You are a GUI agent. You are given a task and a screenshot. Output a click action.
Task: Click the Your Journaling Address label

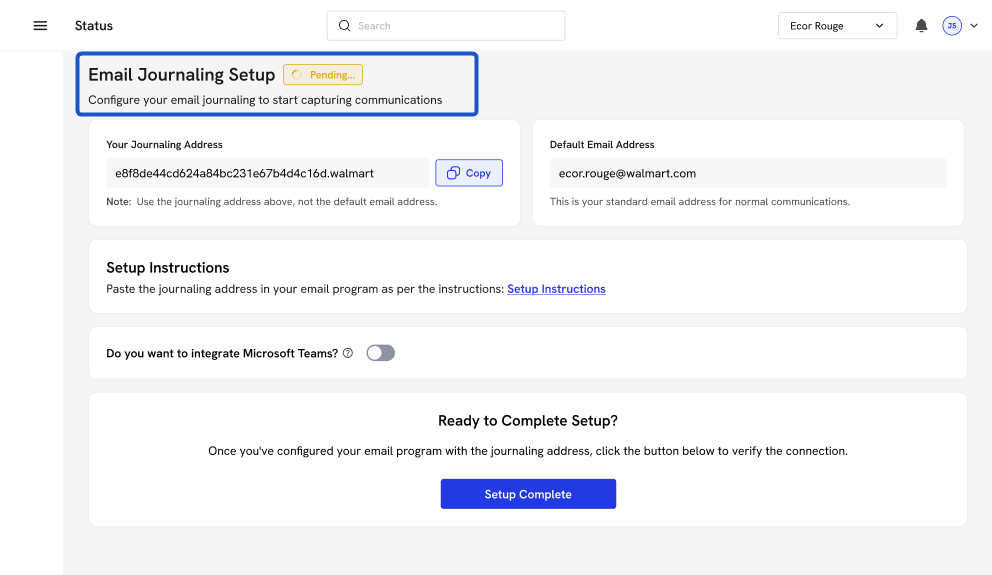164,145
